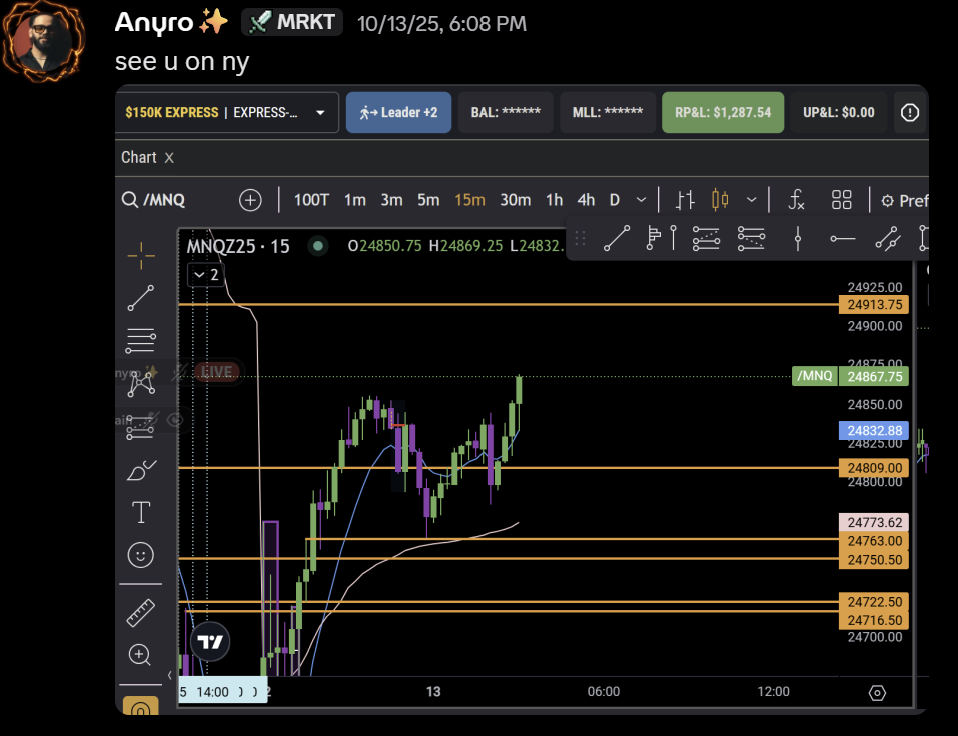Collapse the indicators list via the 2 expander

tap(205, 274)
